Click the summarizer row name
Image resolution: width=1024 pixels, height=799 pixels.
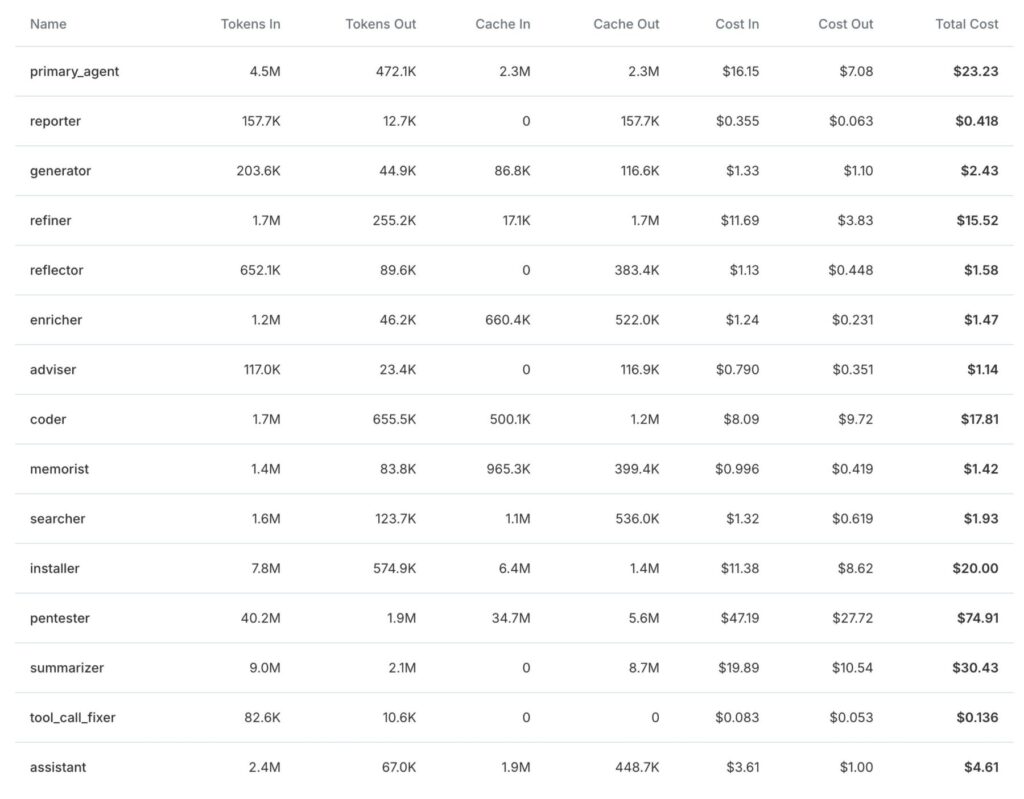point(67,668)
